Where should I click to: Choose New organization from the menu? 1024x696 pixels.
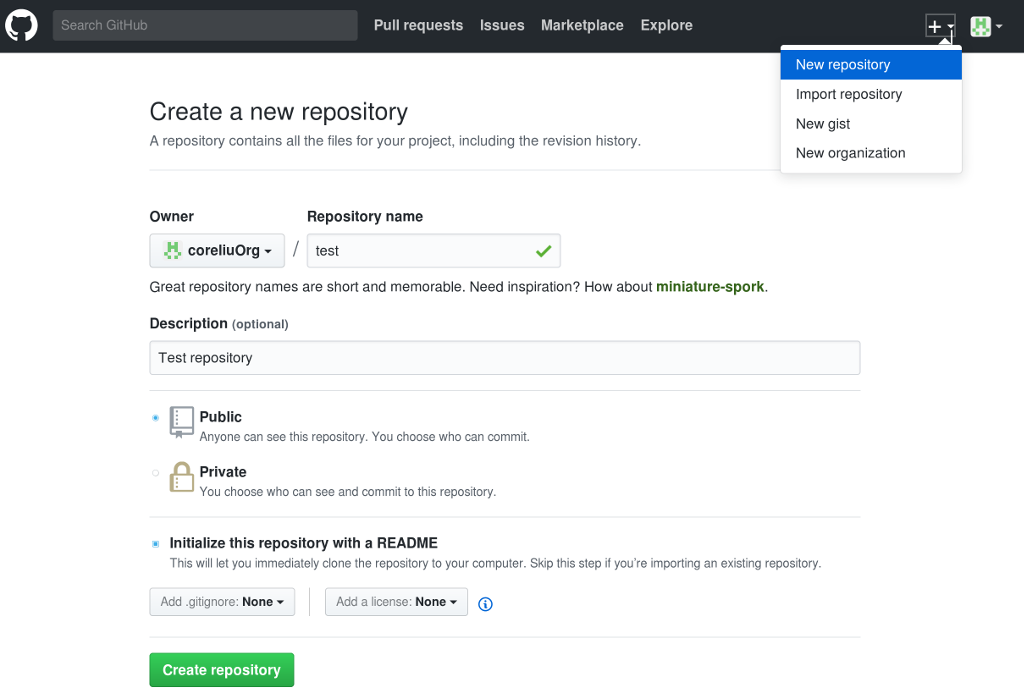[x=871, y=153]
